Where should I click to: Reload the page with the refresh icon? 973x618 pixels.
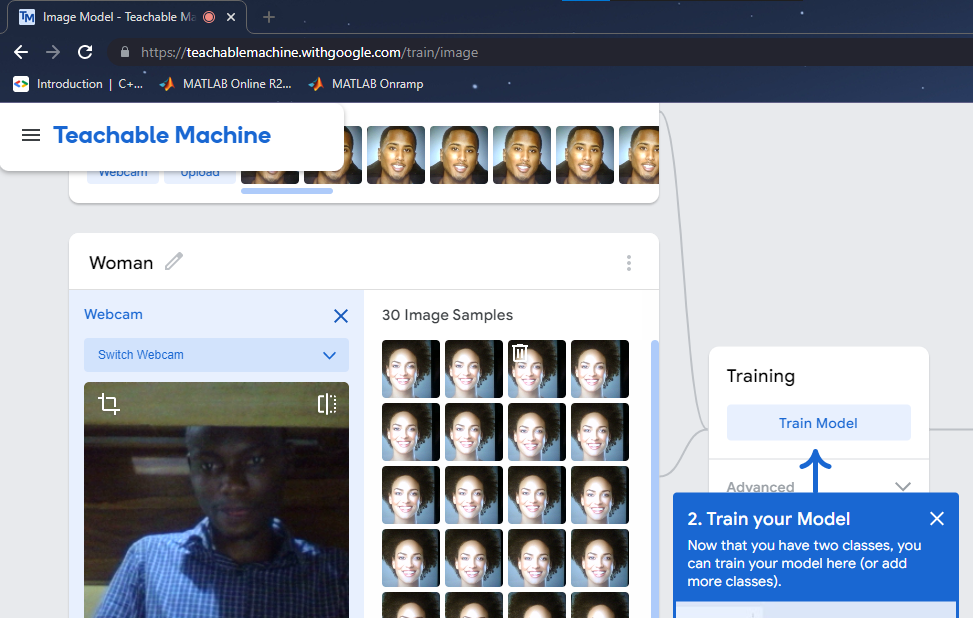click(x=85, y=52)
